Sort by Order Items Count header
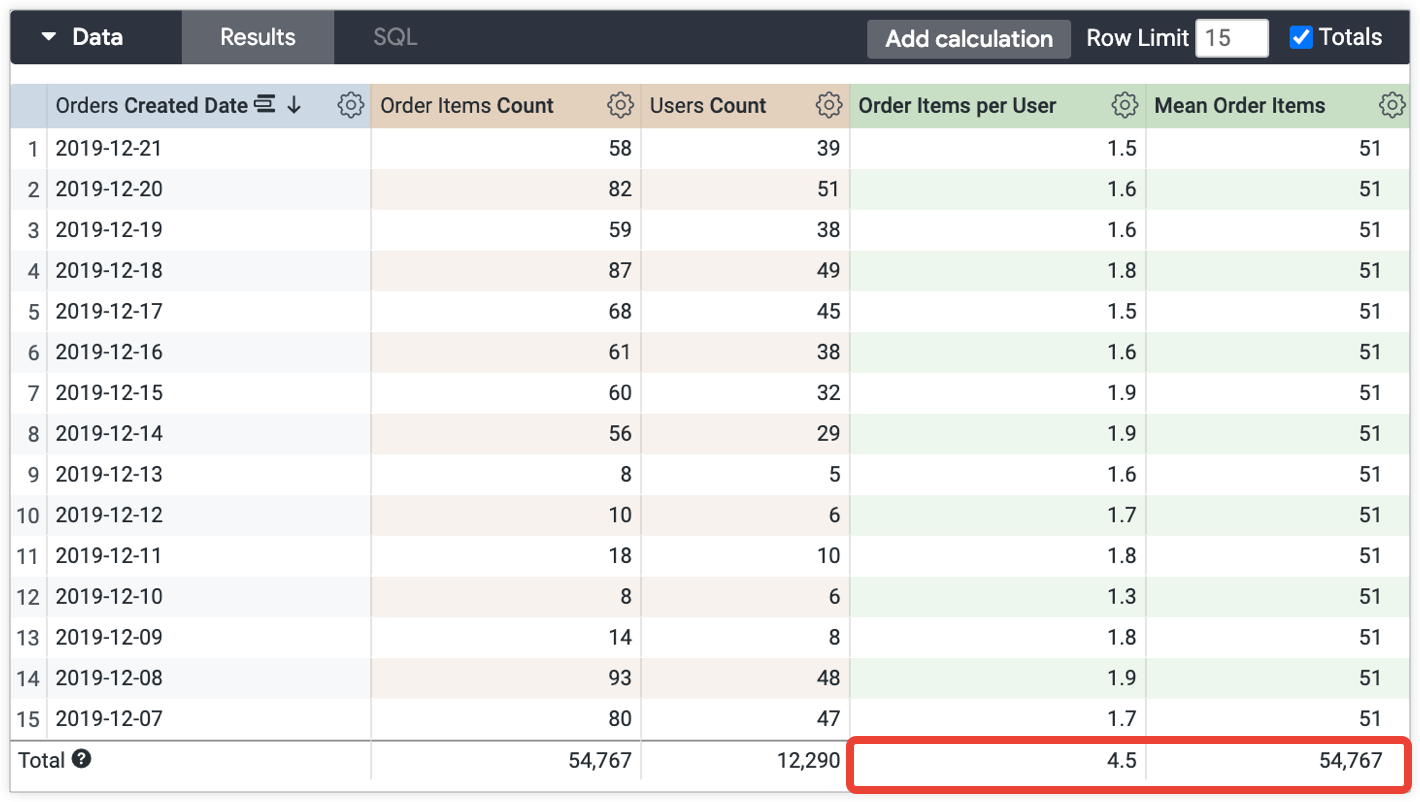The width and height of the screenshot is (1420, 802). coord(467,105)
